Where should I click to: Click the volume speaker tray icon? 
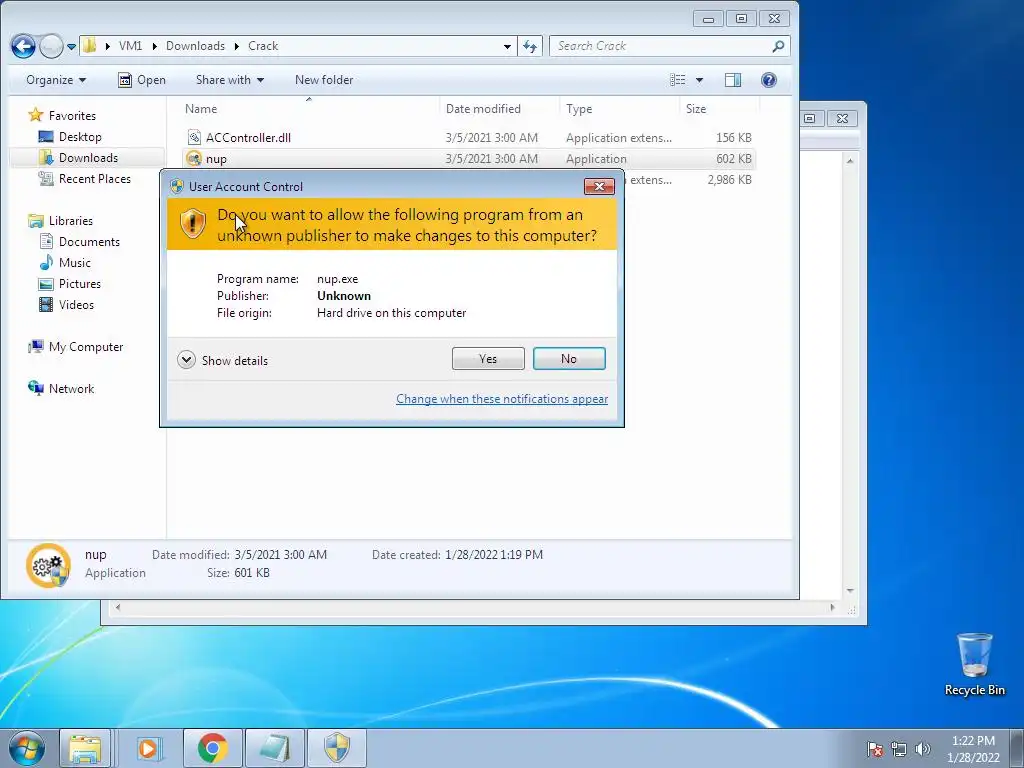(922, 749)
